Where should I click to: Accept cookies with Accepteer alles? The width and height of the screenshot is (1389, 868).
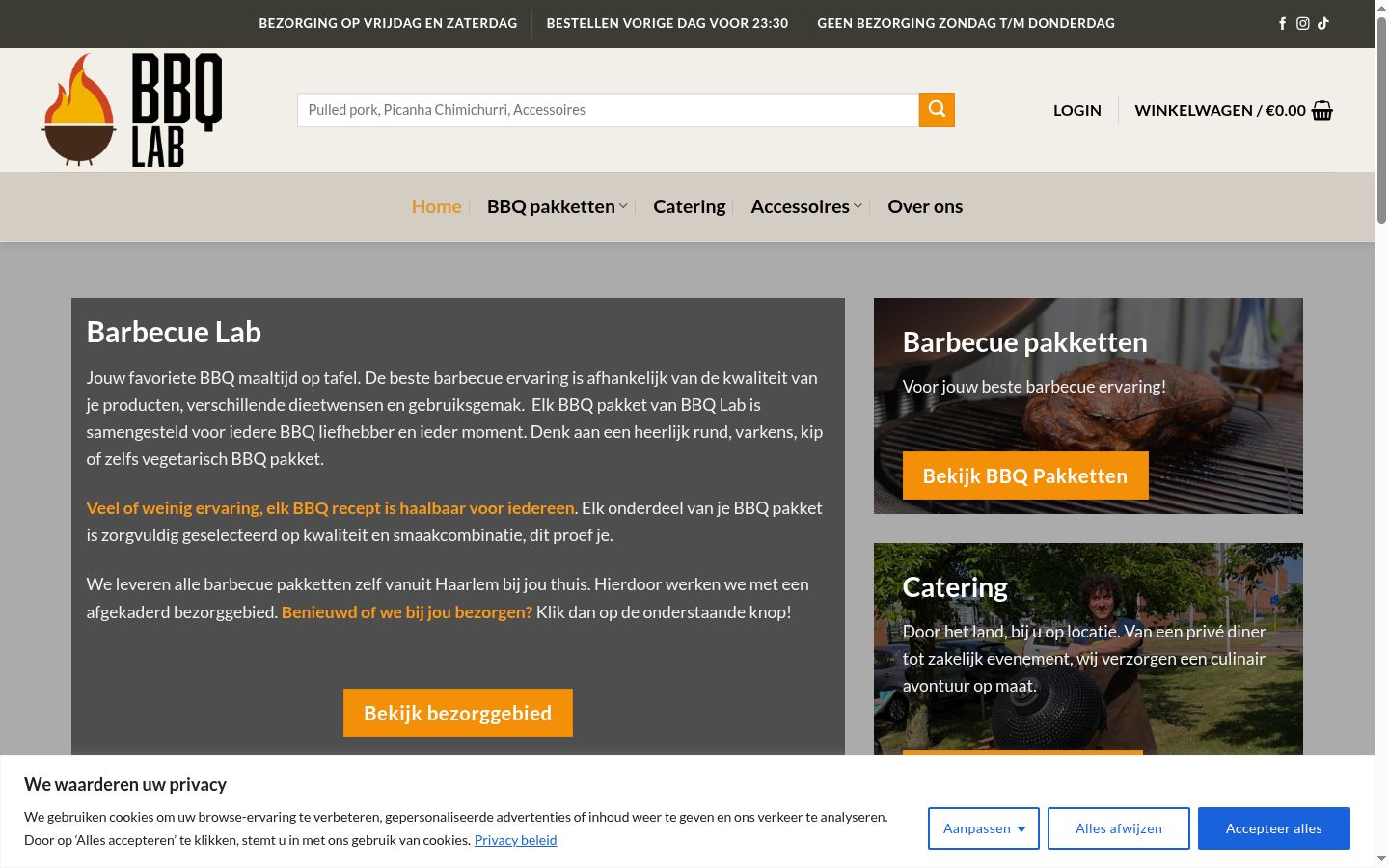[1274, 828]
